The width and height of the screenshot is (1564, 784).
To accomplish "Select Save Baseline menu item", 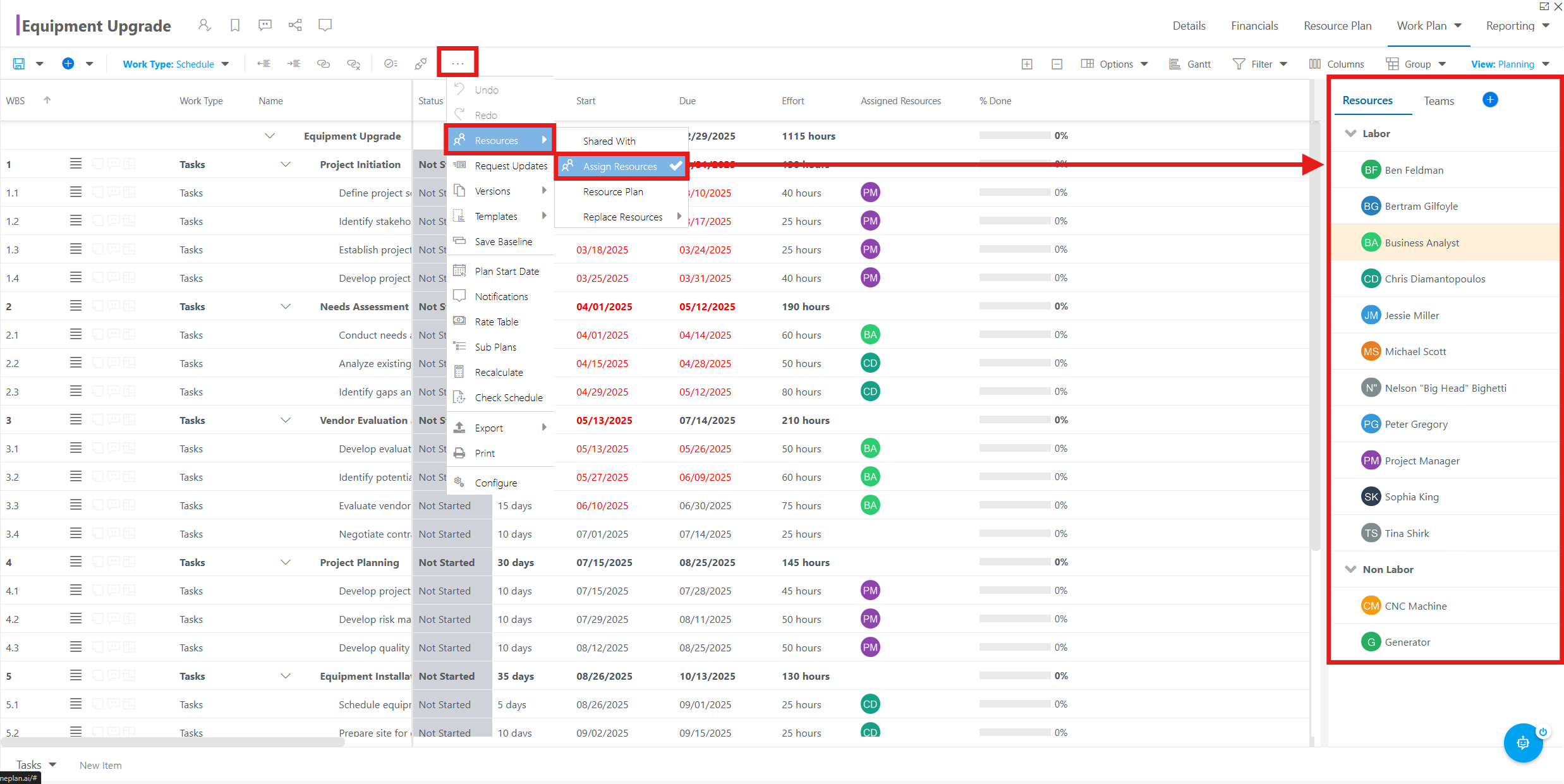I will tap(500, 241).
